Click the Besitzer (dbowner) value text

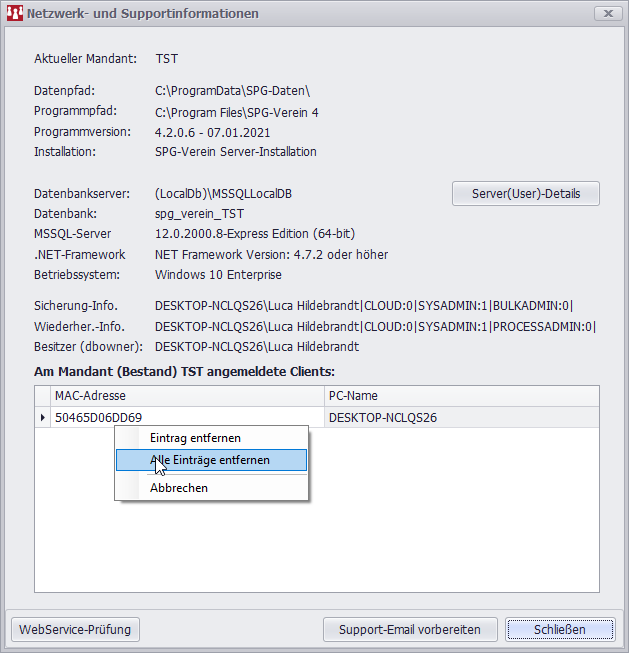coord(257,347)
